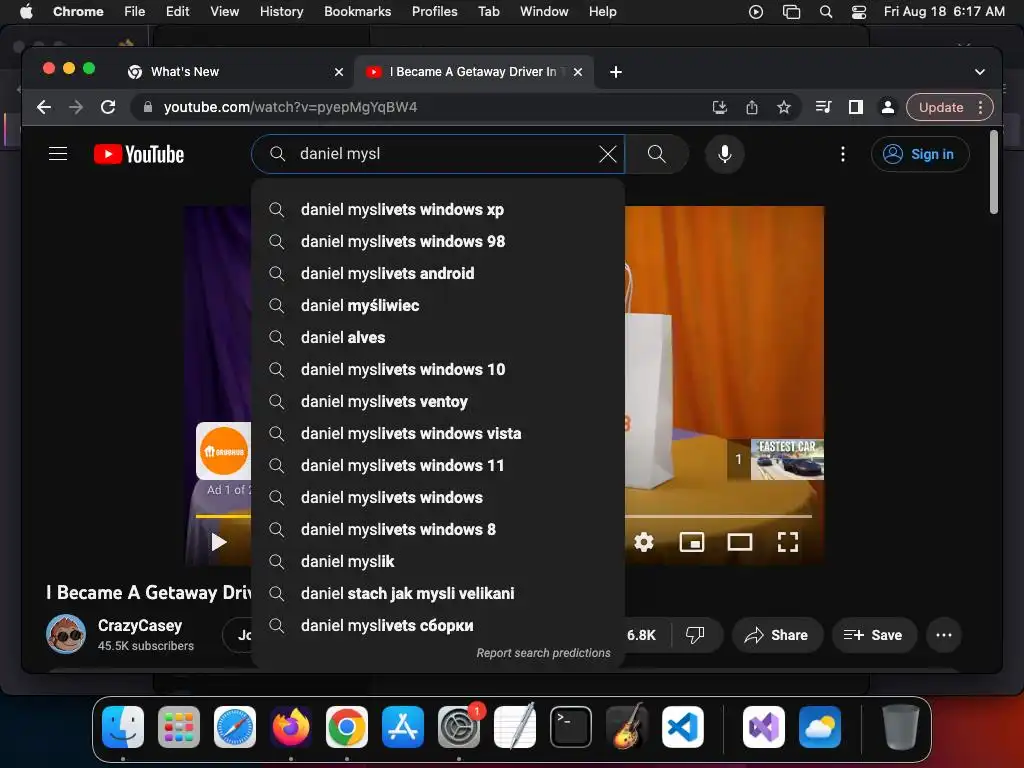Expand tab search dropdown chevron
This screenshot has height=768, width=1024.
pos(980,72)
